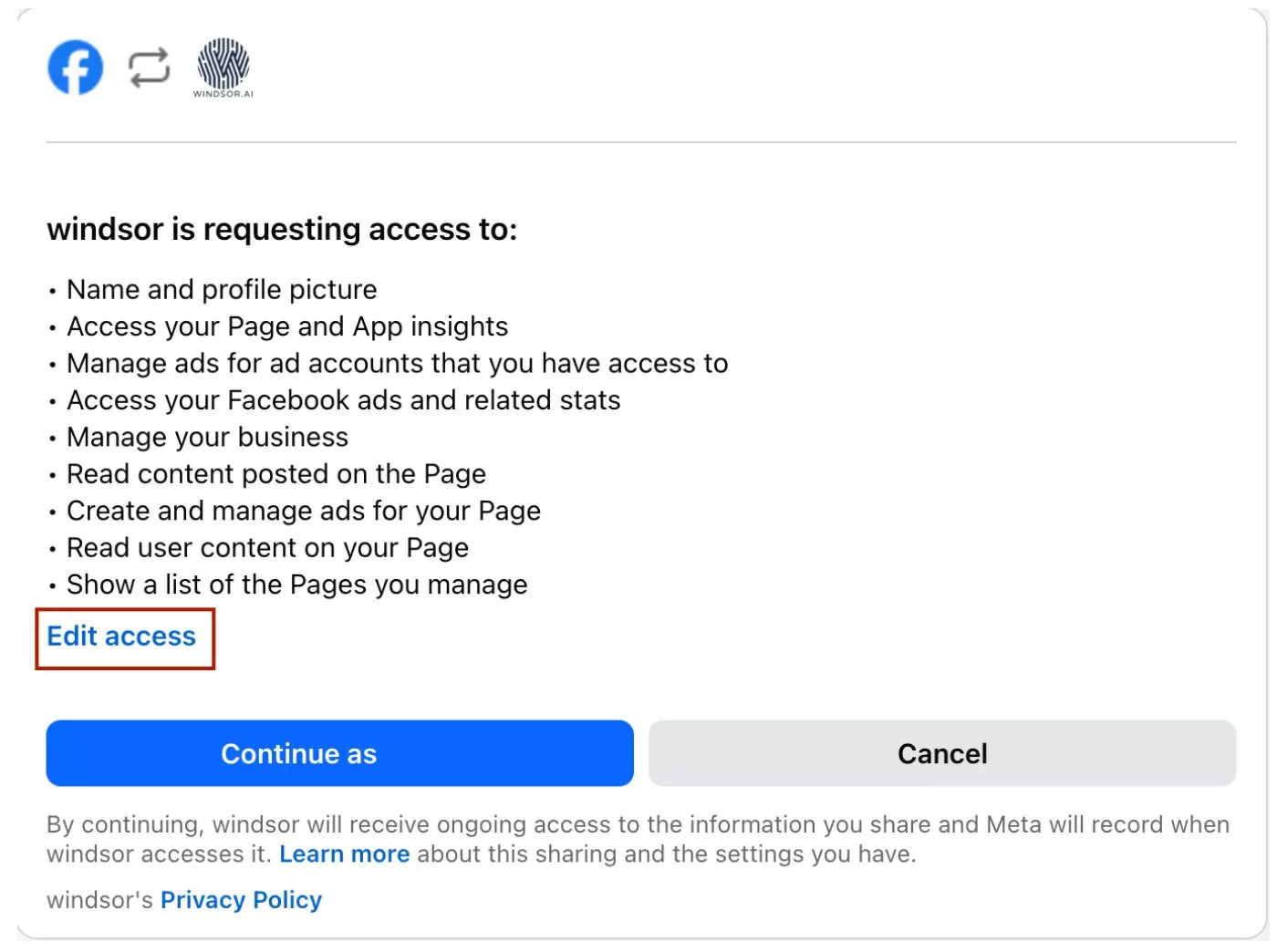1277x952 pixels.
Task: Click the red-highlighted Edit access box
Action: tap(125, 638)
